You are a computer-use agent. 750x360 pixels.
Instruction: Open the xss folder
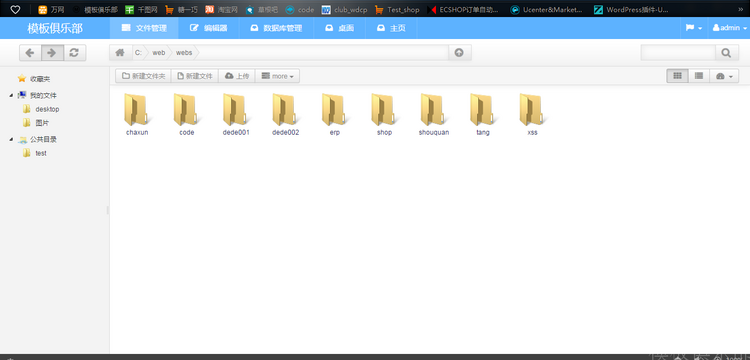tap(532, 115)
